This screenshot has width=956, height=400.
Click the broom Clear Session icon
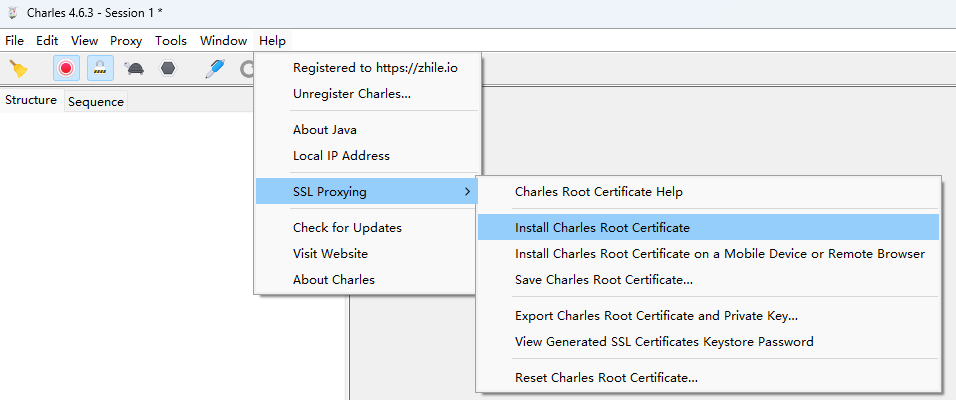(x=20, y=68)
